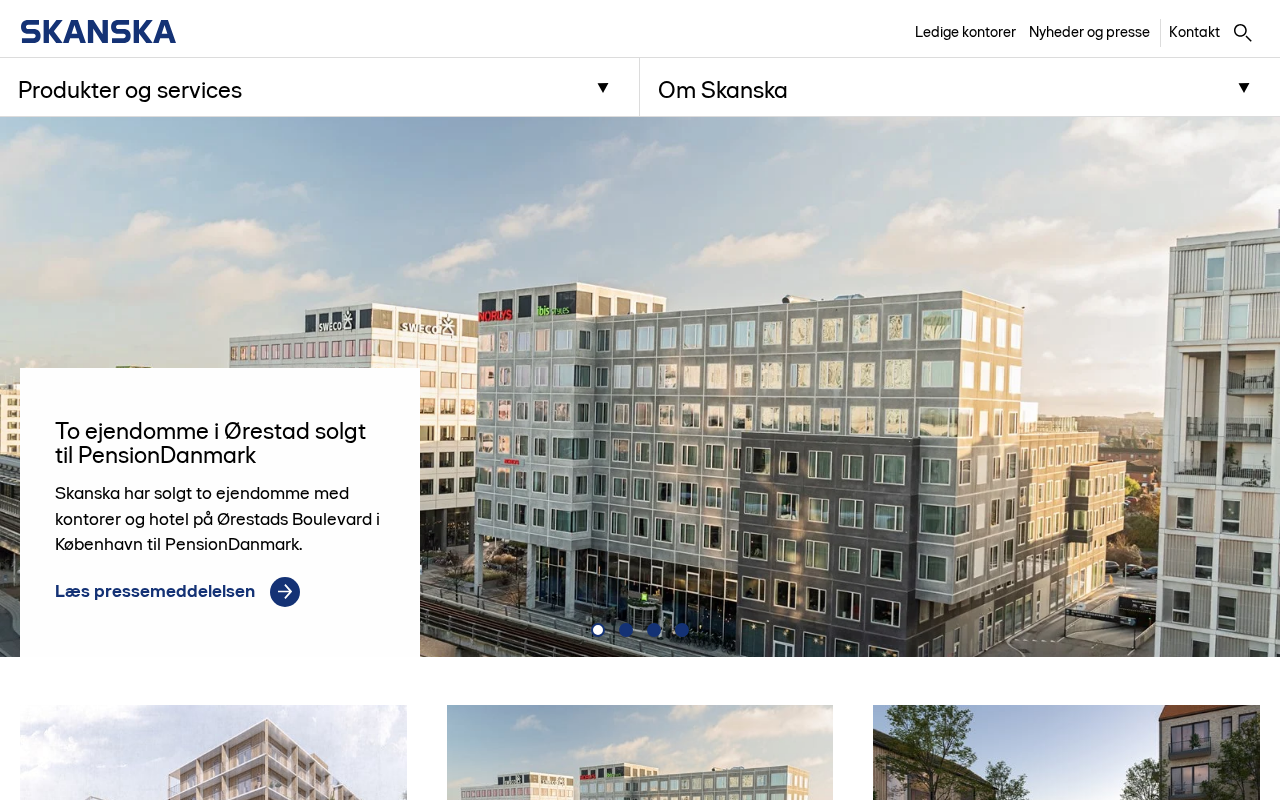The image size is (1280, 800).
Task: Click the Om Skanska triangle arrow
Action: [x=1244, y=88]
